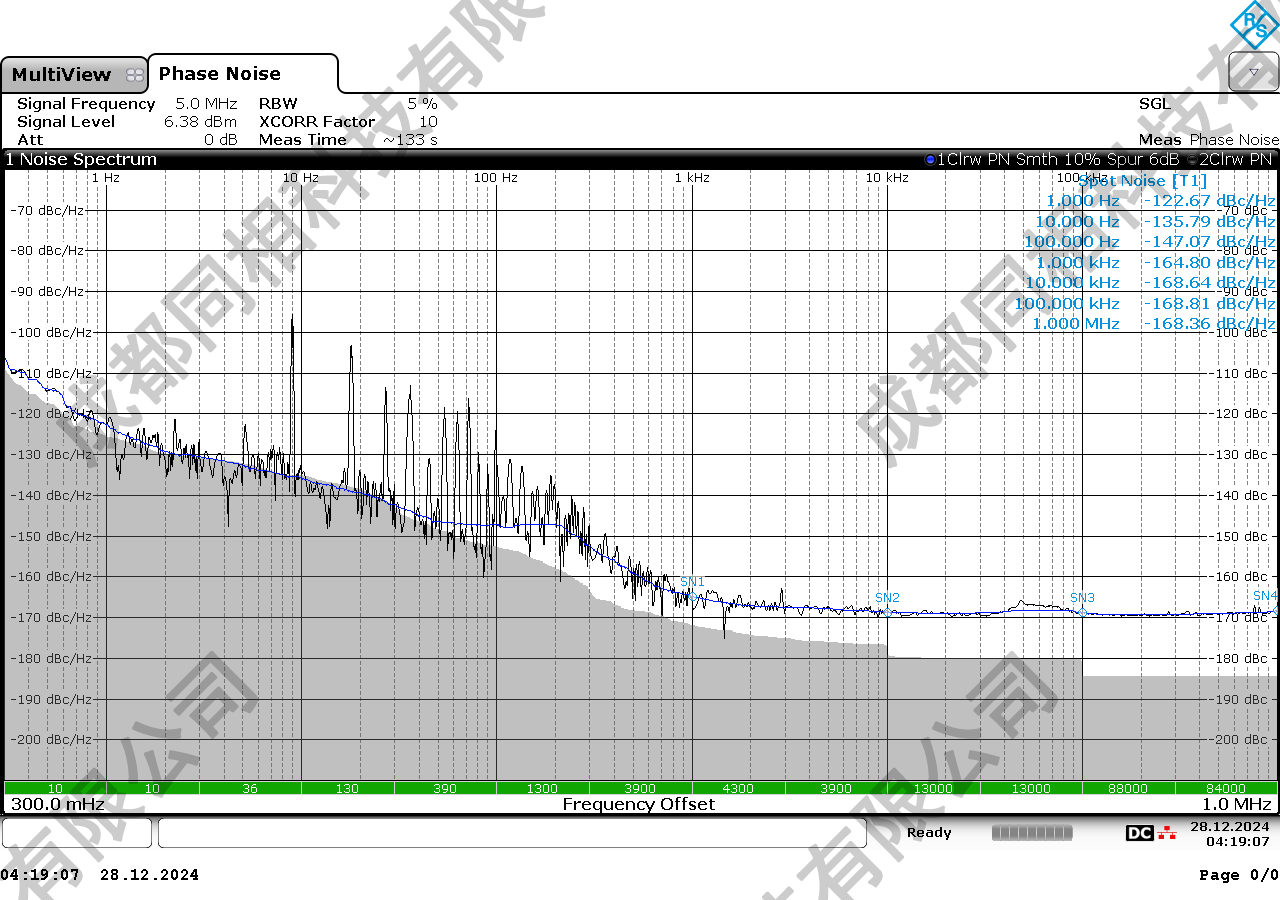Open the Phase Noise tab
The height and width of the screenshot is (900, 1280).
[220, 74]
